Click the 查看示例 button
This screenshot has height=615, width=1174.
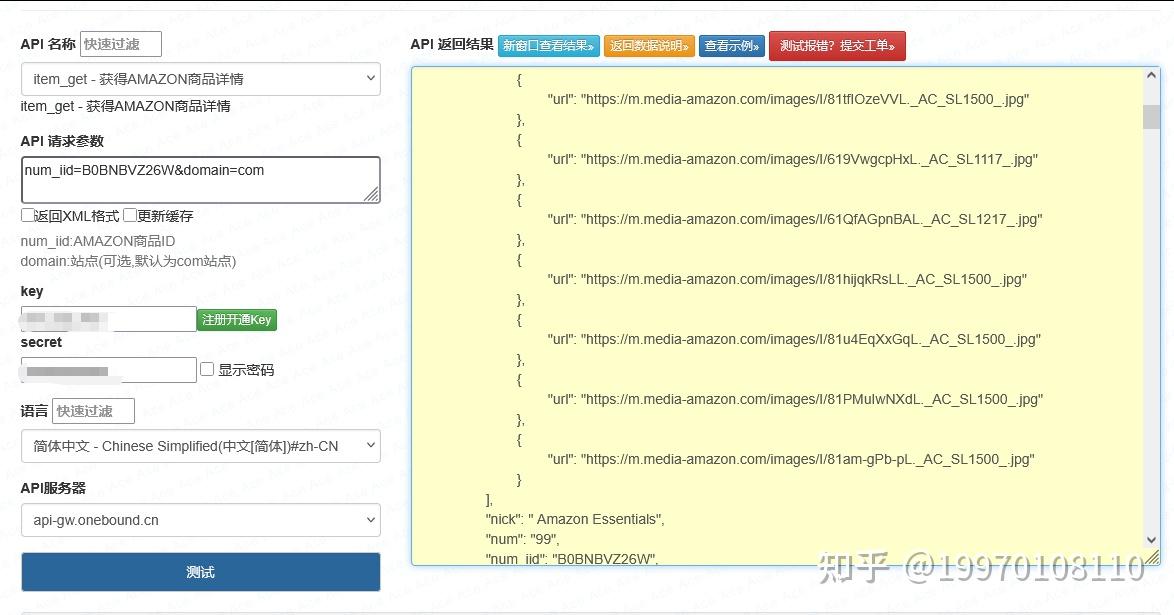(732, 46)
